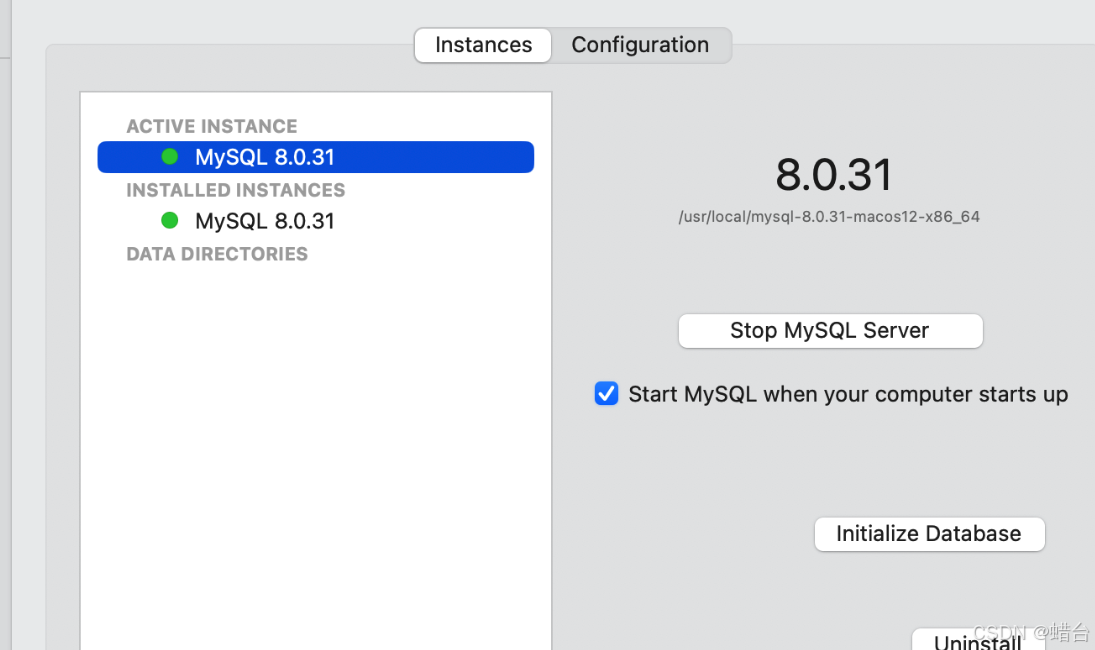1095x650 pixels.
Task: Click the ACTIVE INSTANCE section header
Action: point(212,126)
